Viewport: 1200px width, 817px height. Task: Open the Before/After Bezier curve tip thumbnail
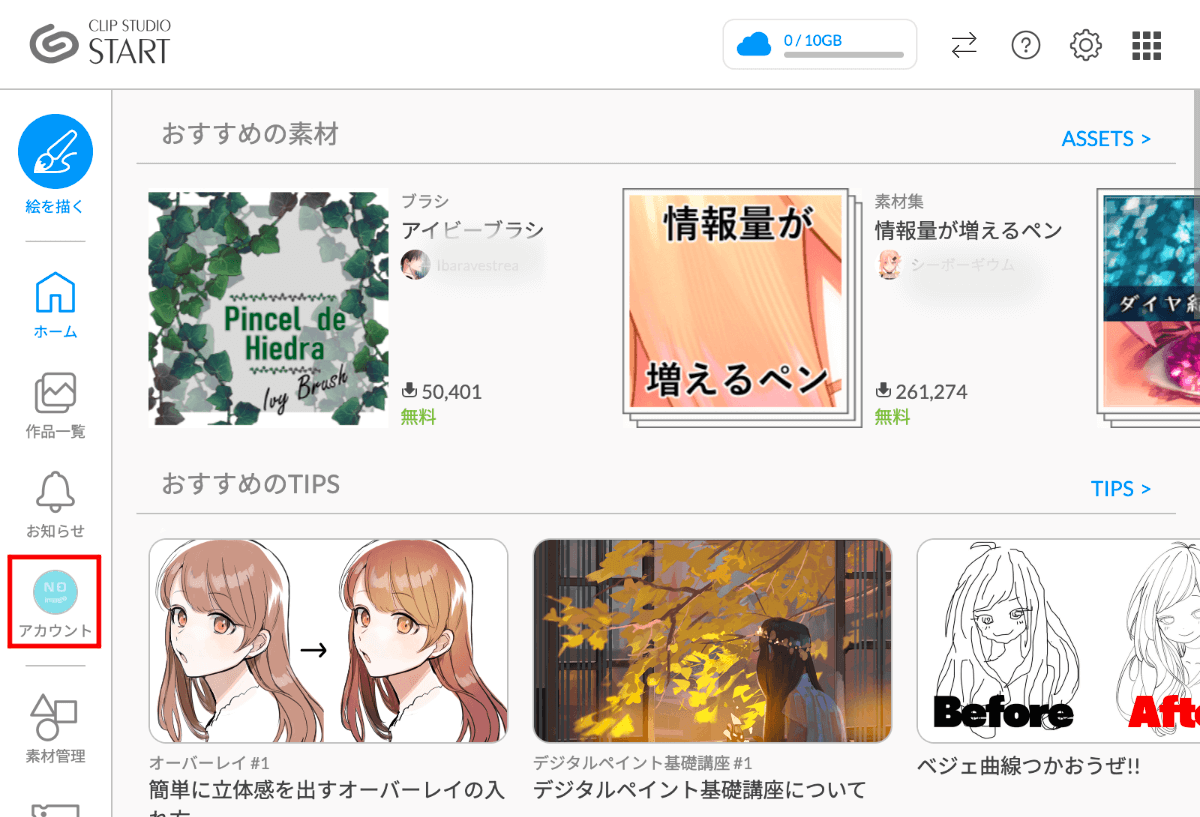pos(1058,641)
